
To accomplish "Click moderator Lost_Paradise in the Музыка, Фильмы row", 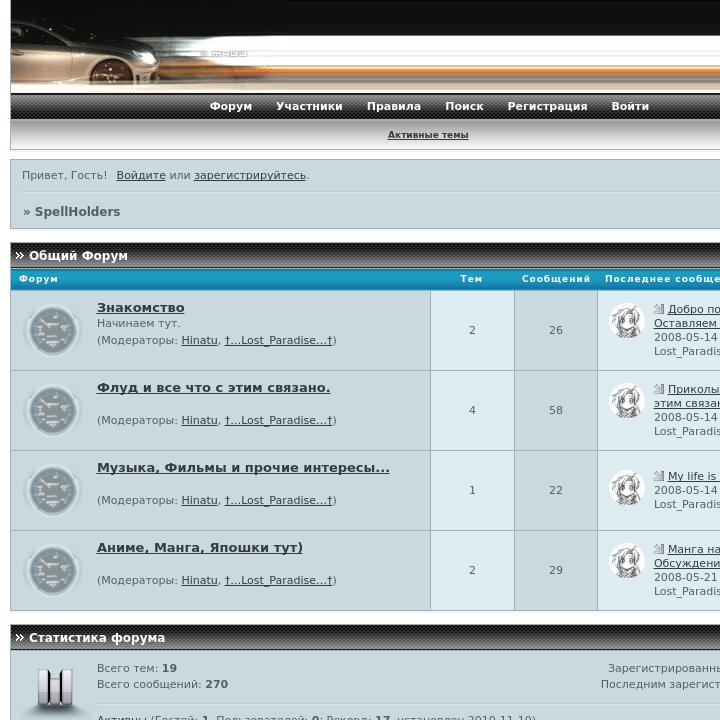I will pyautogui.click(x=279, y=500).
